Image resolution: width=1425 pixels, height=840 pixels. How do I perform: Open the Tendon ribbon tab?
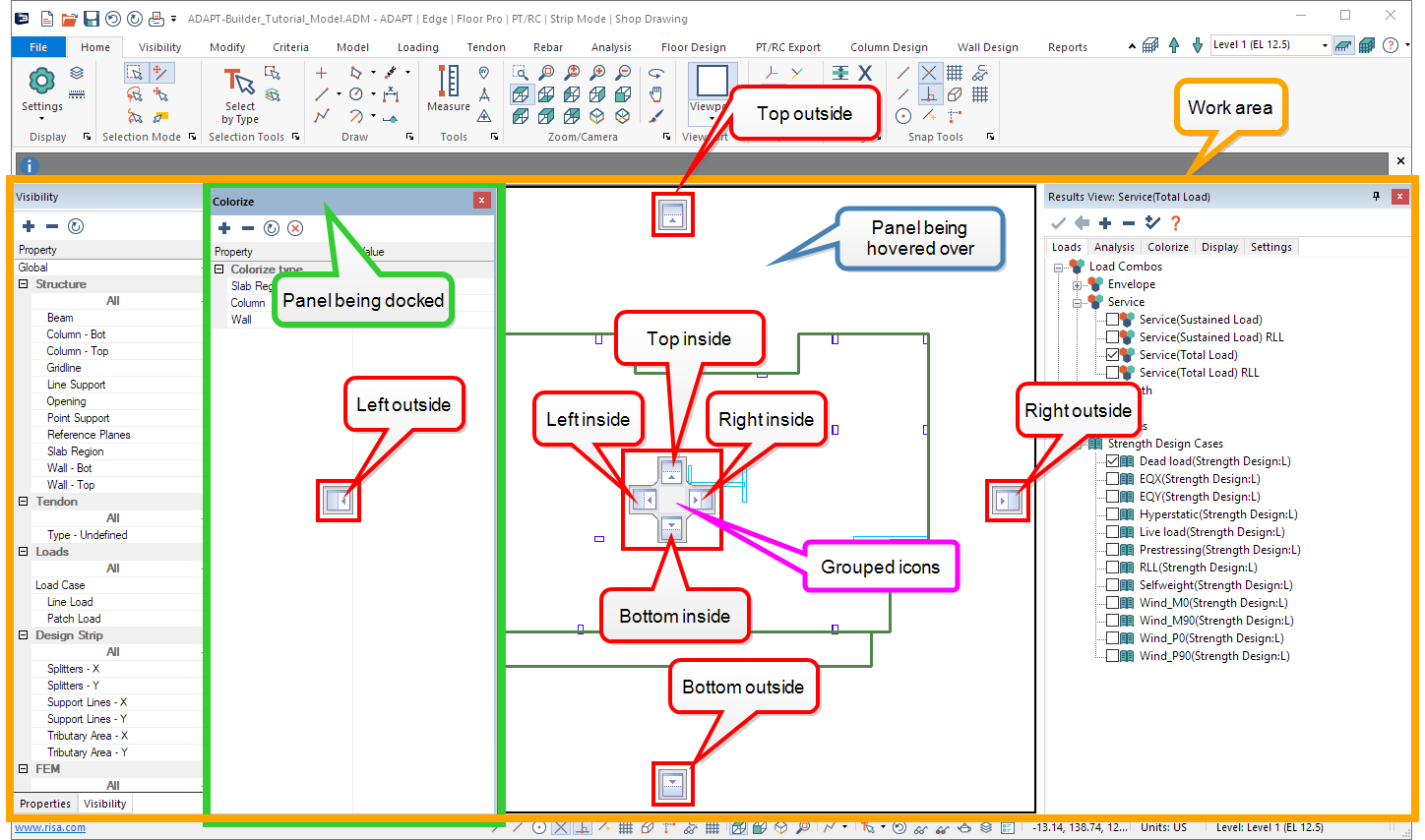click(x=485, y=47)
